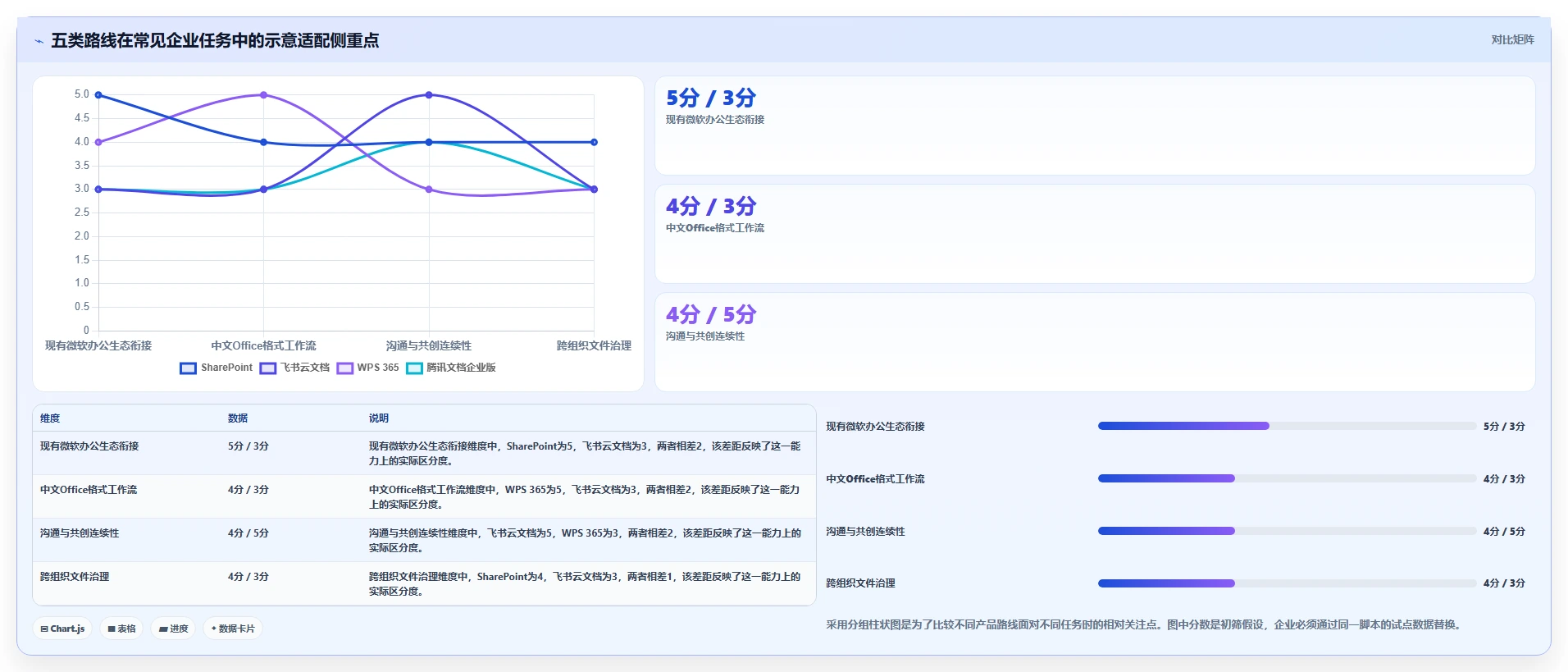Image resolution: width=1568 pixels, height=672 pixels.
Task: Click the 现有微软办公生态衔接 progress bar
Action: [1287, 426]
